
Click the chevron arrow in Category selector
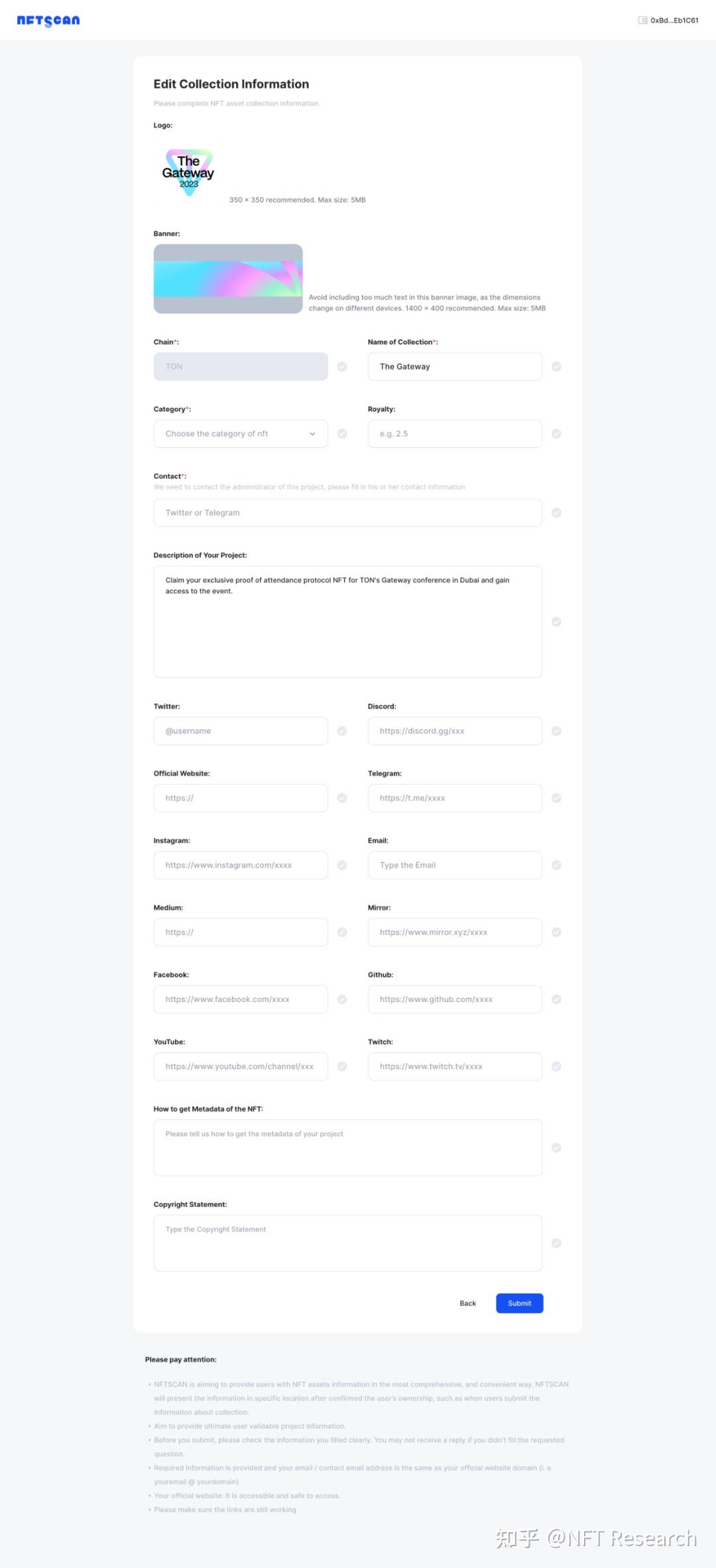[x=312, y=434]
